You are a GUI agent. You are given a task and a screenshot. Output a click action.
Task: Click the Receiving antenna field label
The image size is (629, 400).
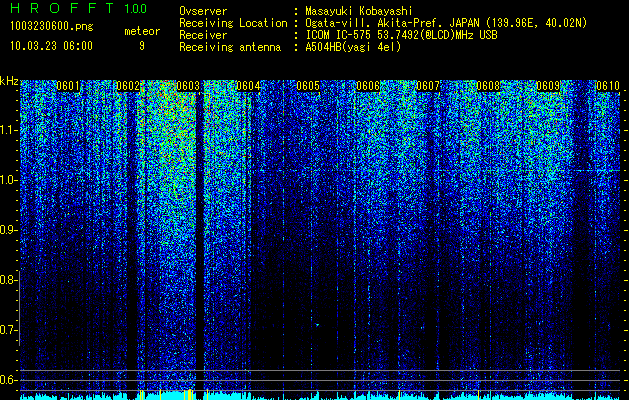click(230, 47)
